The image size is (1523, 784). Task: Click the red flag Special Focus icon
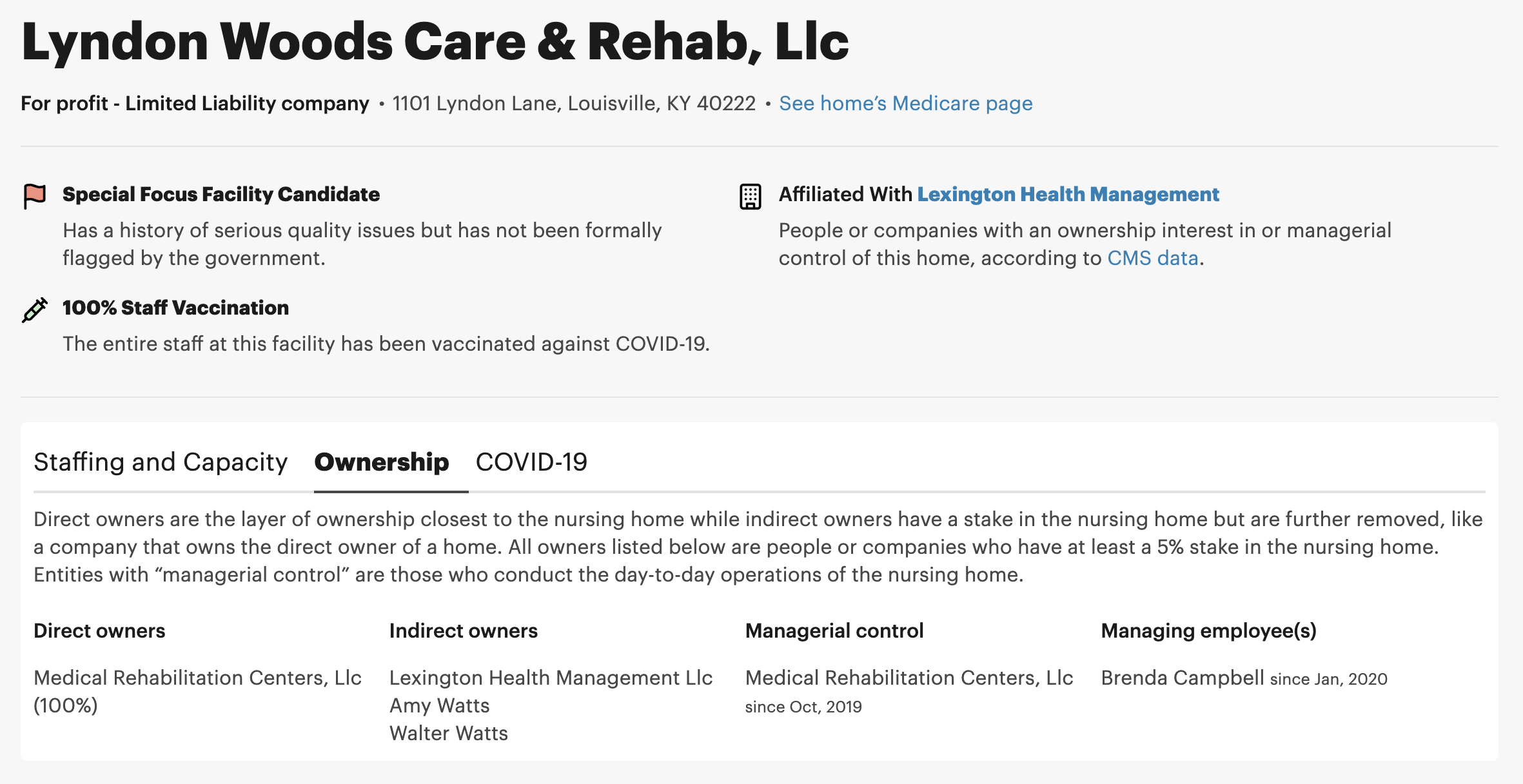pyautogui.click(x=35, y=196)
